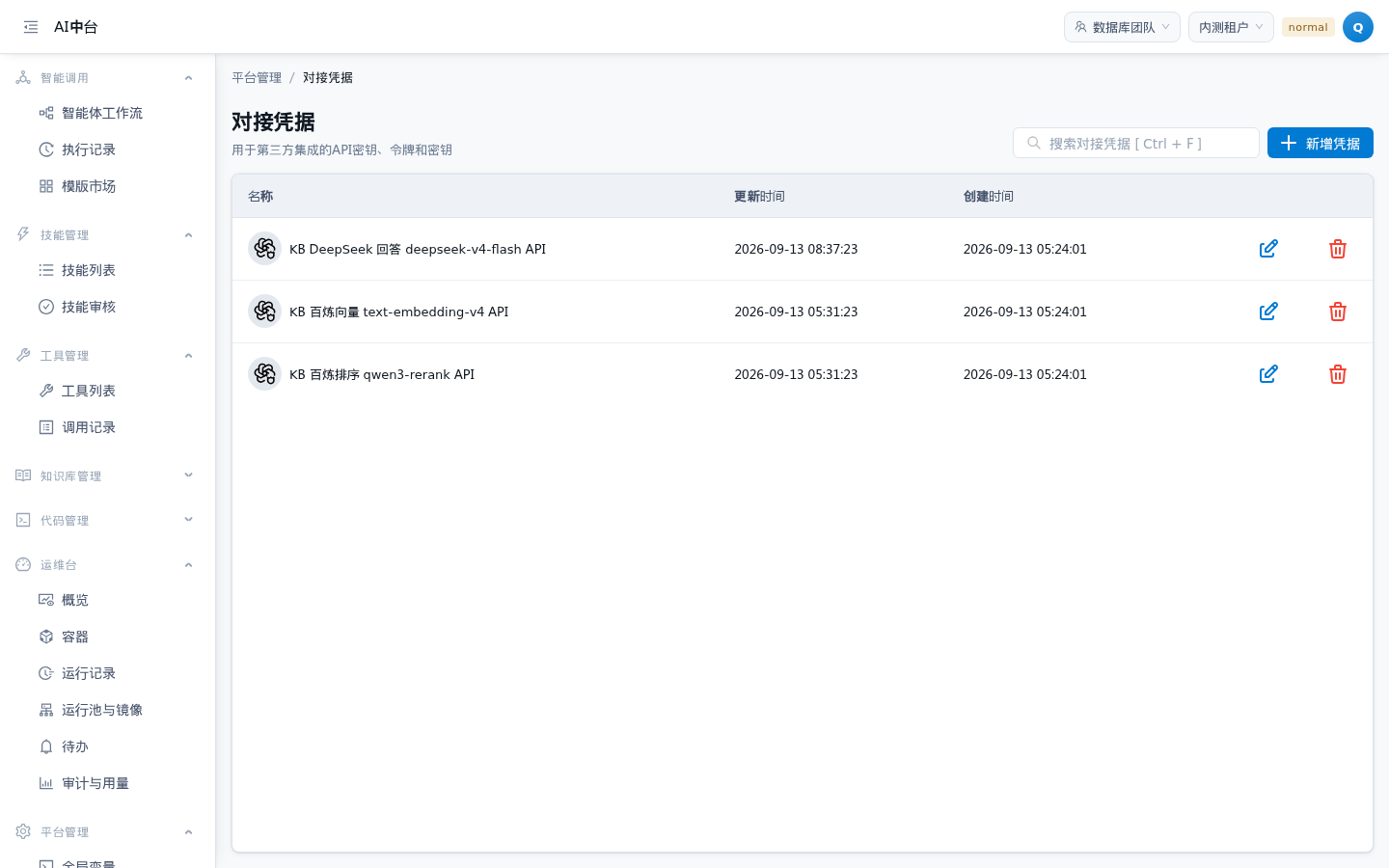The width and height of the screenshot is (1389, 868).
Task: Edit the KB DeepSeek 回答 credential
Action: point(1268,249)
